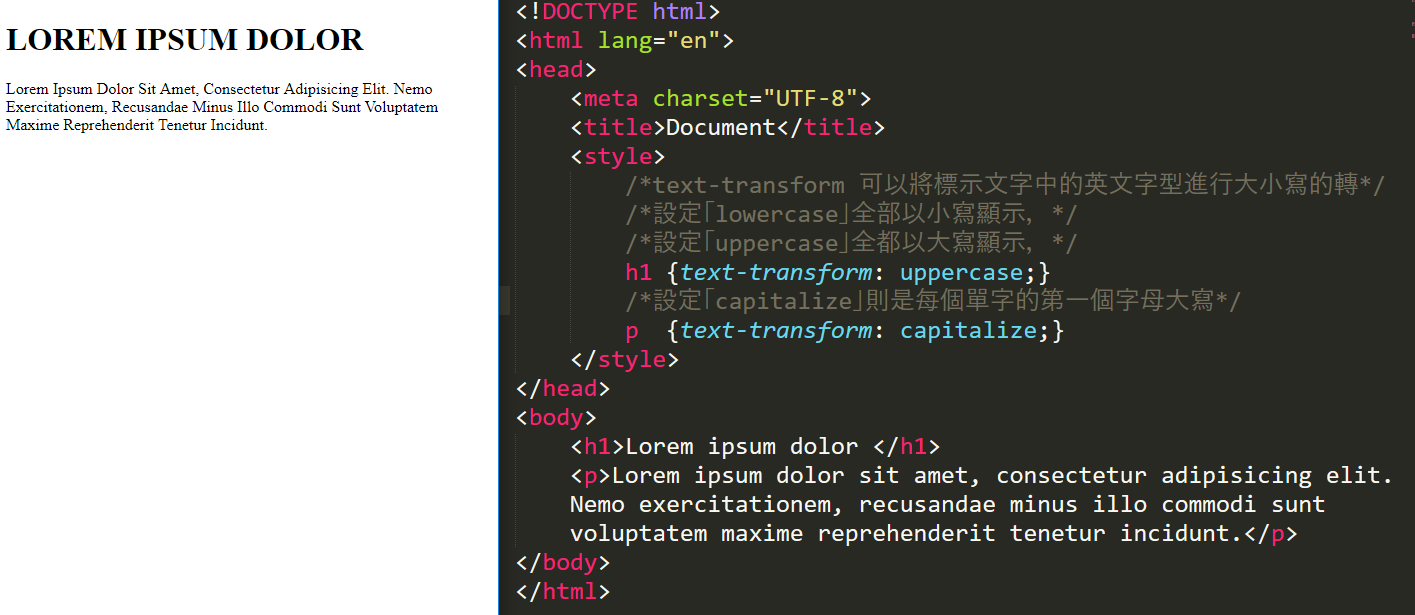1415x615 pixels.
Task: Click the h1 selector in the CSS
Action: point(639,273)
